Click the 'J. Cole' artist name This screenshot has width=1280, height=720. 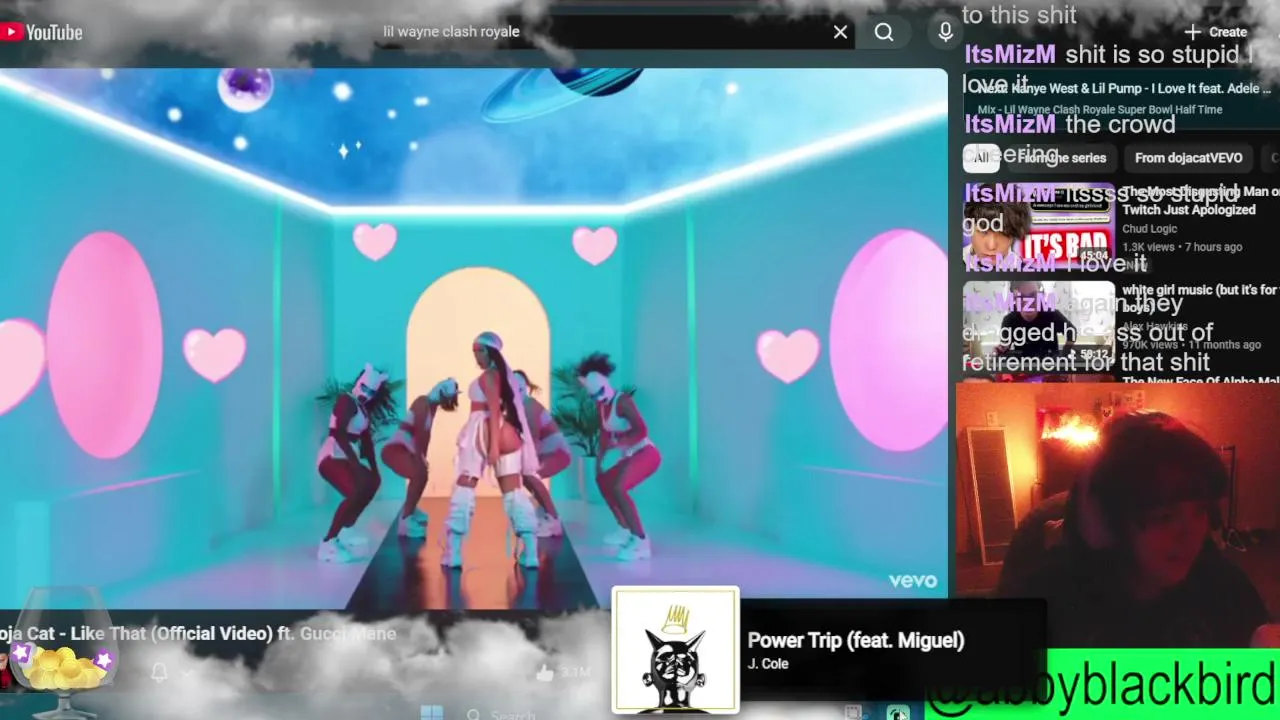click(x=768, y=664)
